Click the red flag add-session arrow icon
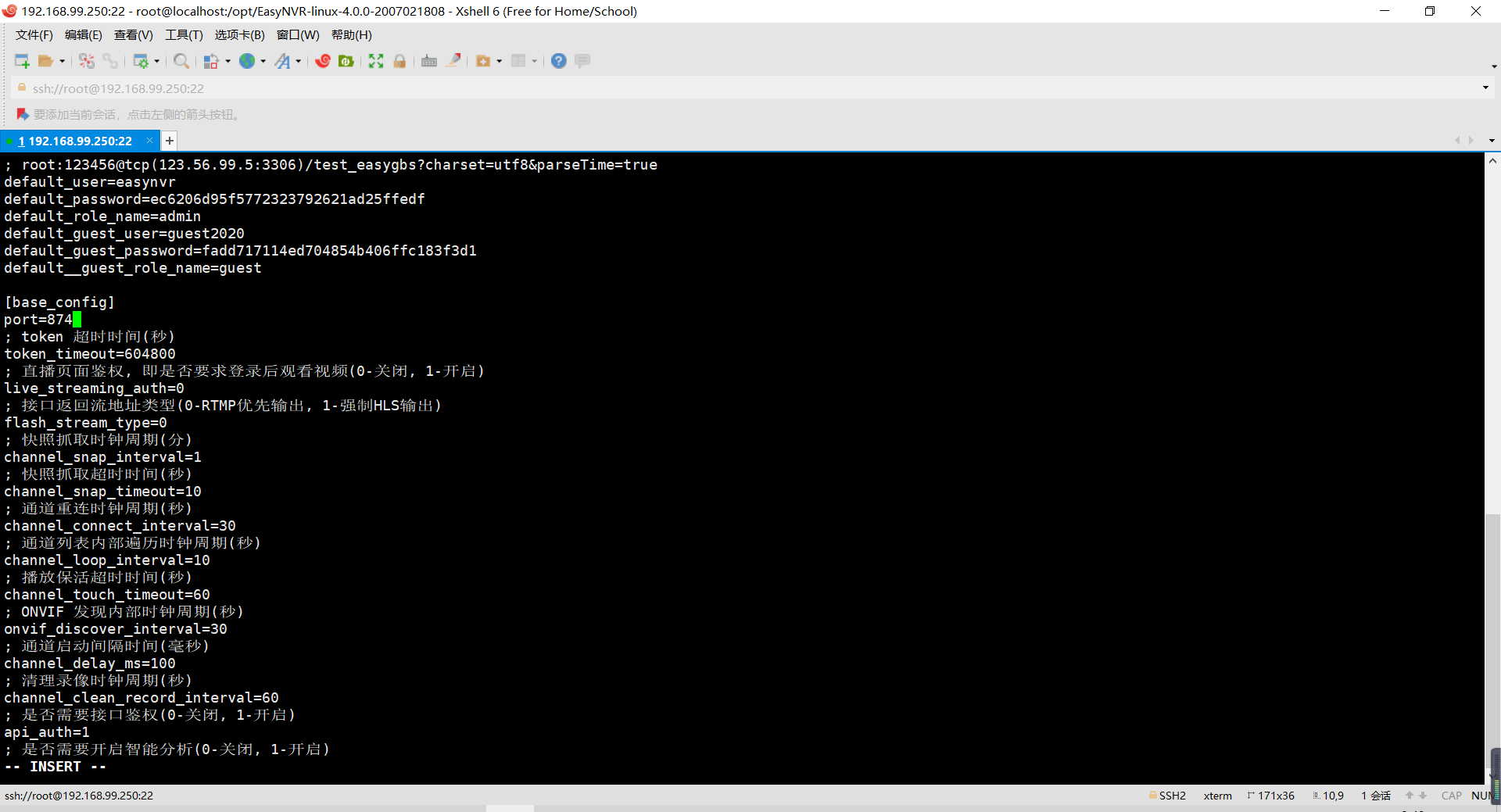The width and height of the screenshot is (1501, 812). click(23, 114)
